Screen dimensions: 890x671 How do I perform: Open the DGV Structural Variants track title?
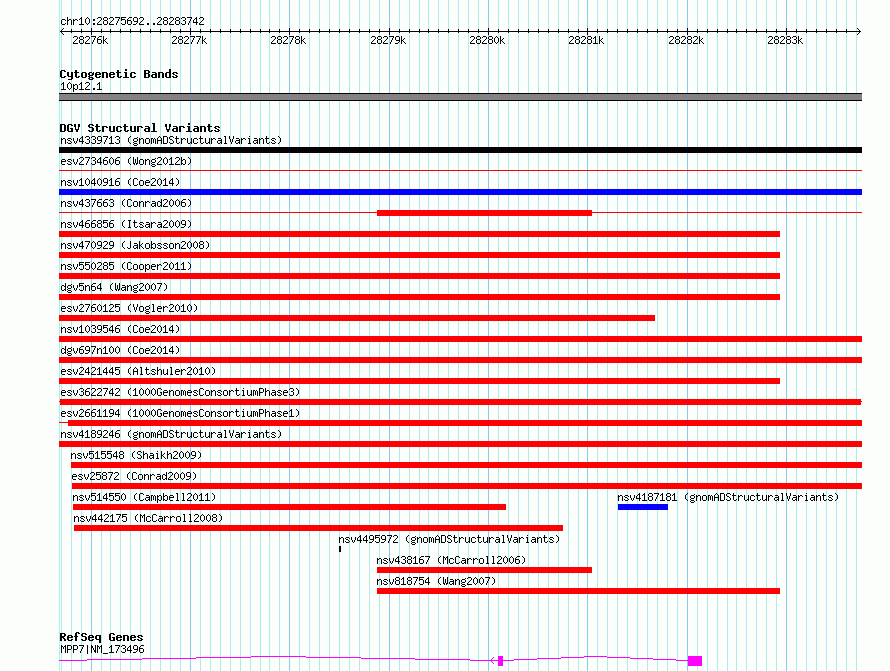(140, 128)
